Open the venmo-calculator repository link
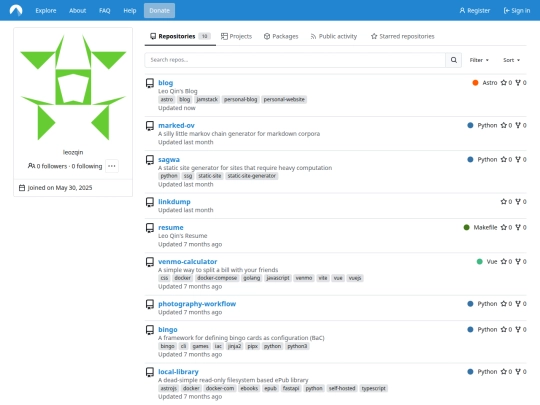The image size is (540, 405). click(188, 261)
